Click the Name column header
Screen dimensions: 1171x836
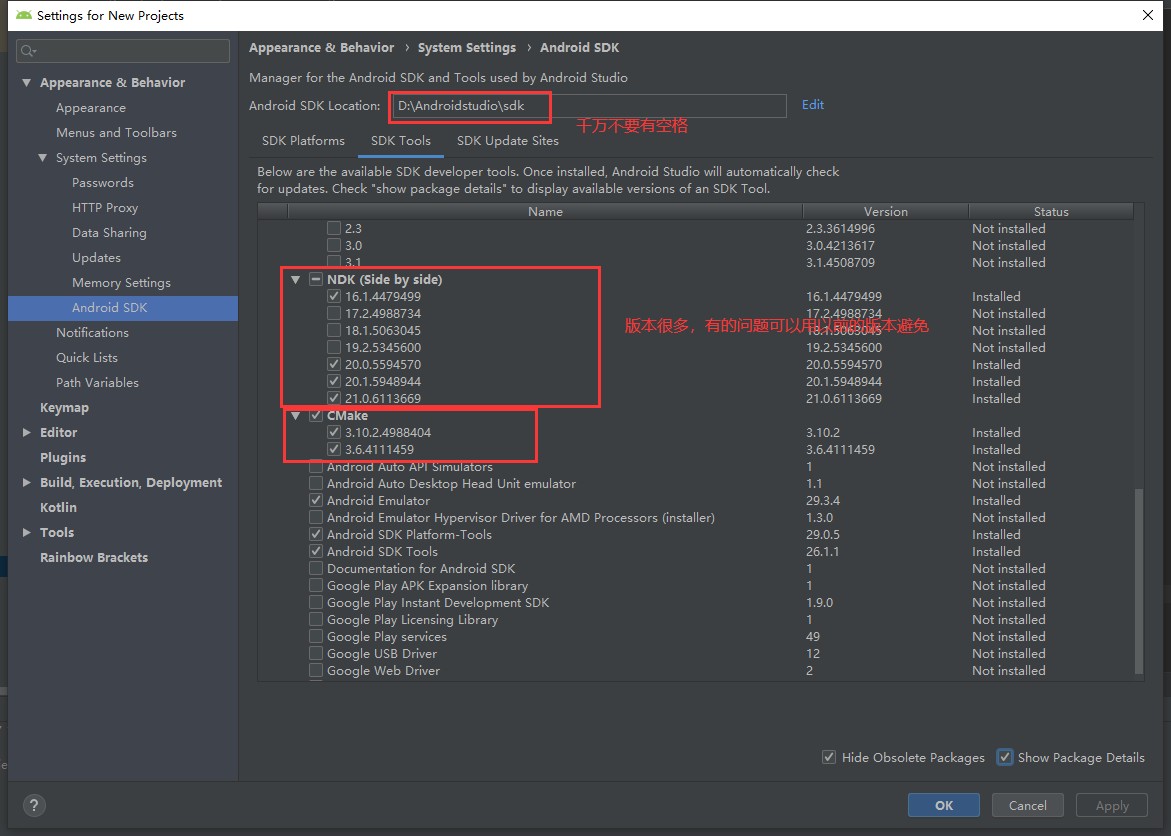545,211
